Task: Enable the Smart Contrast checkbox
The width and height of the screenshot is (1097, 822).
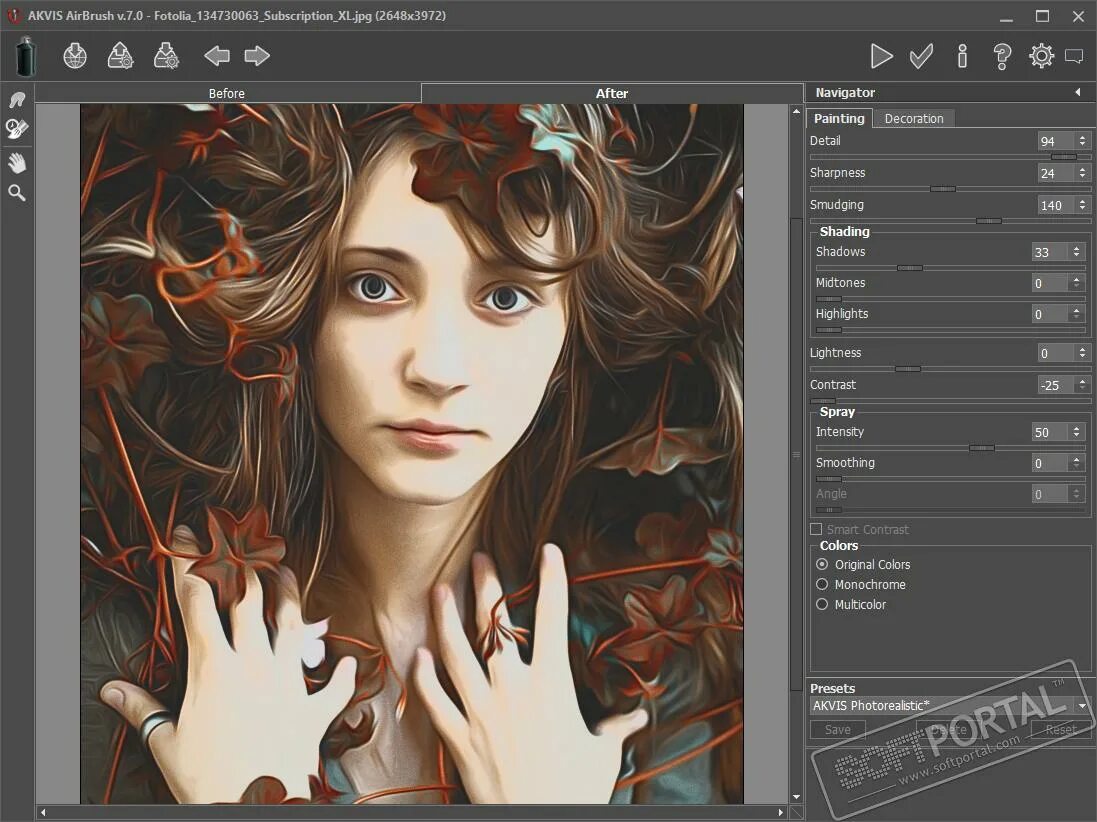Action: click(815, 529)
